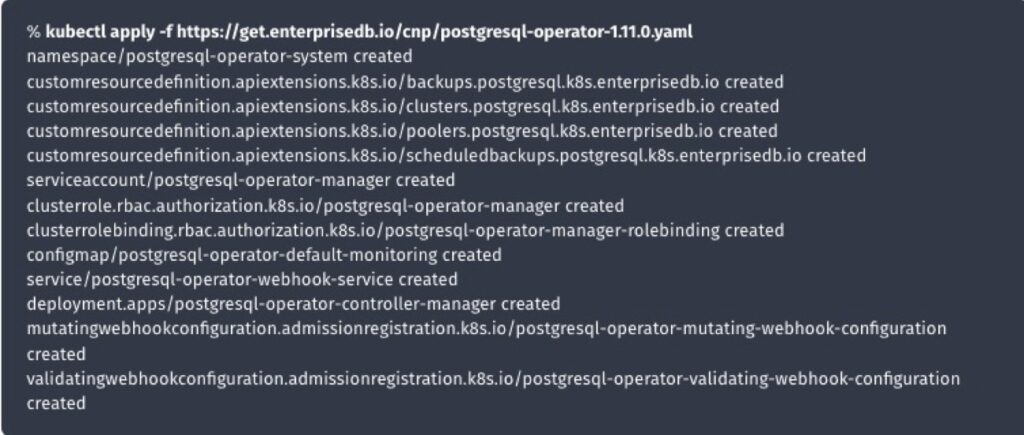The width and height of the screenshot is (1024, 435).
Task: Click service/postgresql-operator-webhook-service line
Action: pos(242,280)
